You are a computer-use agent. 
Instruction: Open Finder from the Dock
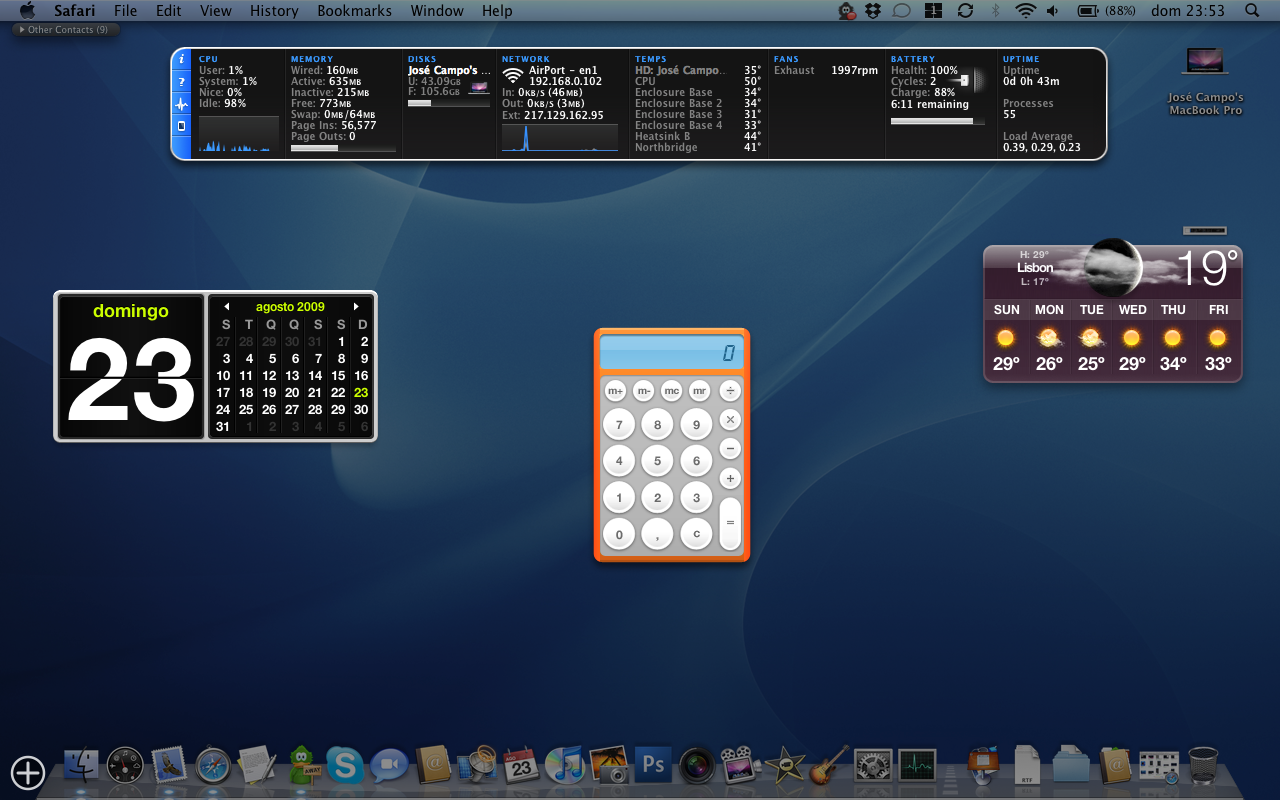(81, 765)
